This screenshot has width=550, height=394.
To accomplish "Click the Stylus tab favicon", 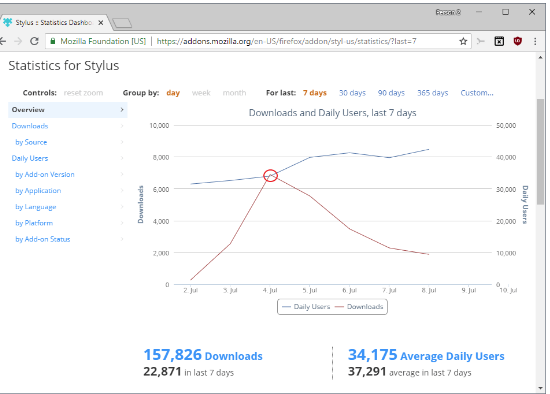I will pyautogui.click(x=7, y=22).
